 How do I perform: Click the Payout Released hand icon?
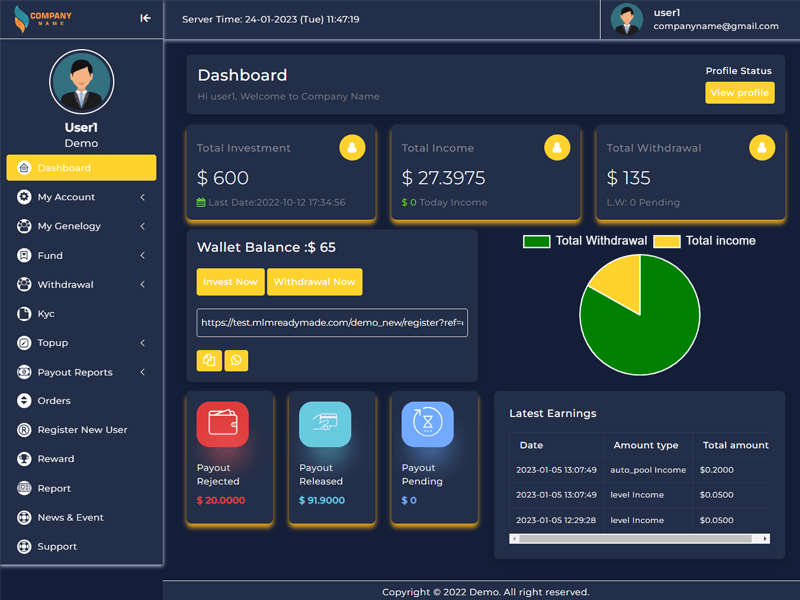click(x=325, y=424)
